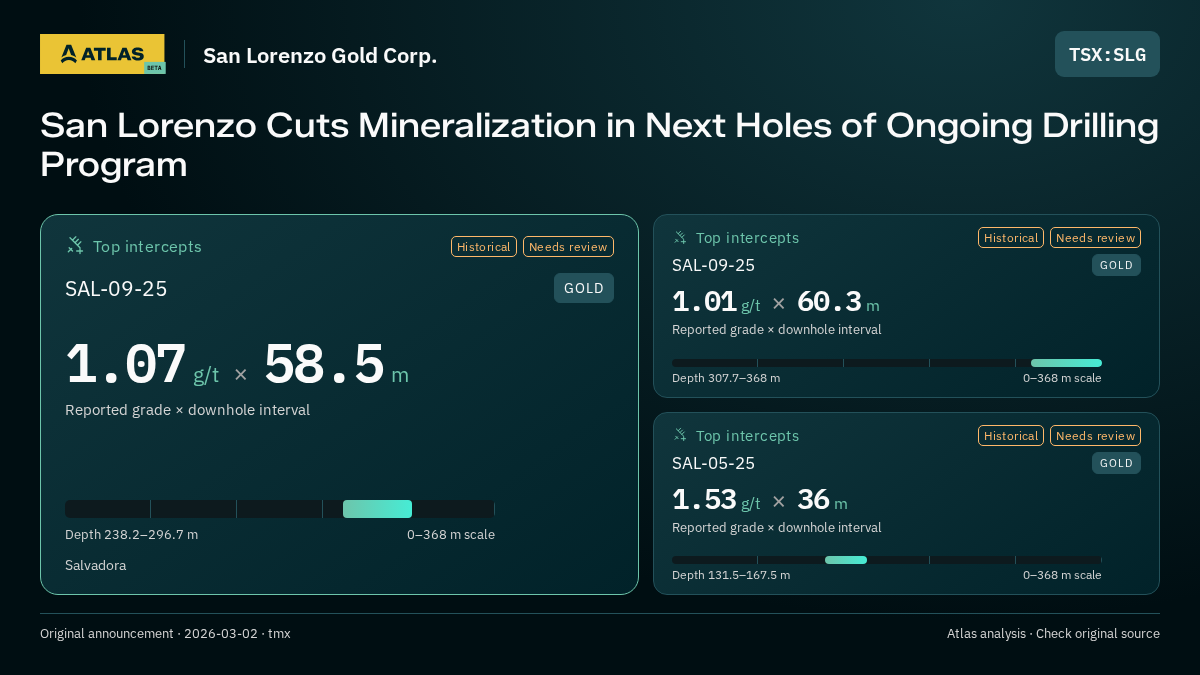Click the depth bar for 238.2–296.7 m interval
Image resolution: width=1200 pixels, height=675 pixels.
click(x=280, y=509)
